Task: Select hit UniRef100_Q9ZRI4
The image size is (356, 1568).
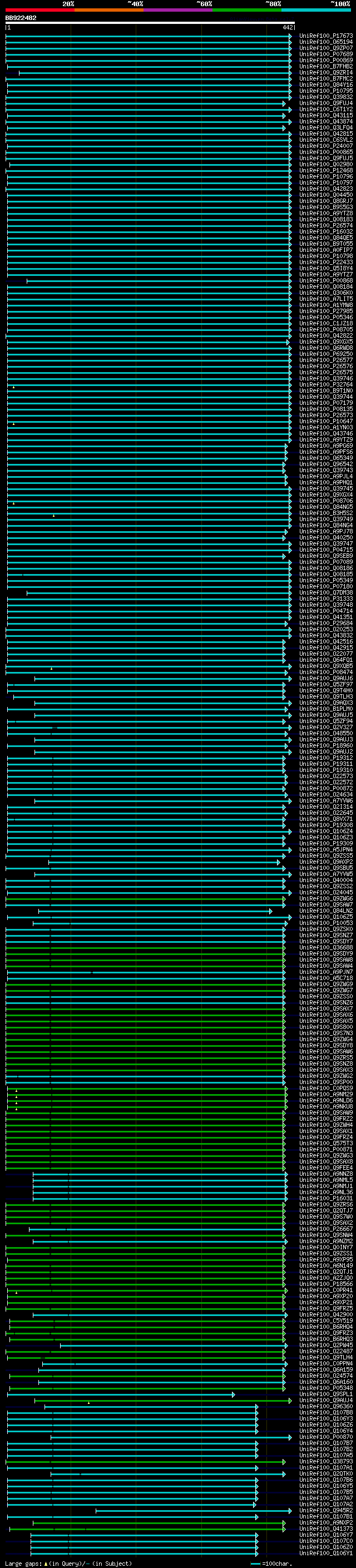Action: pos(326,72)
